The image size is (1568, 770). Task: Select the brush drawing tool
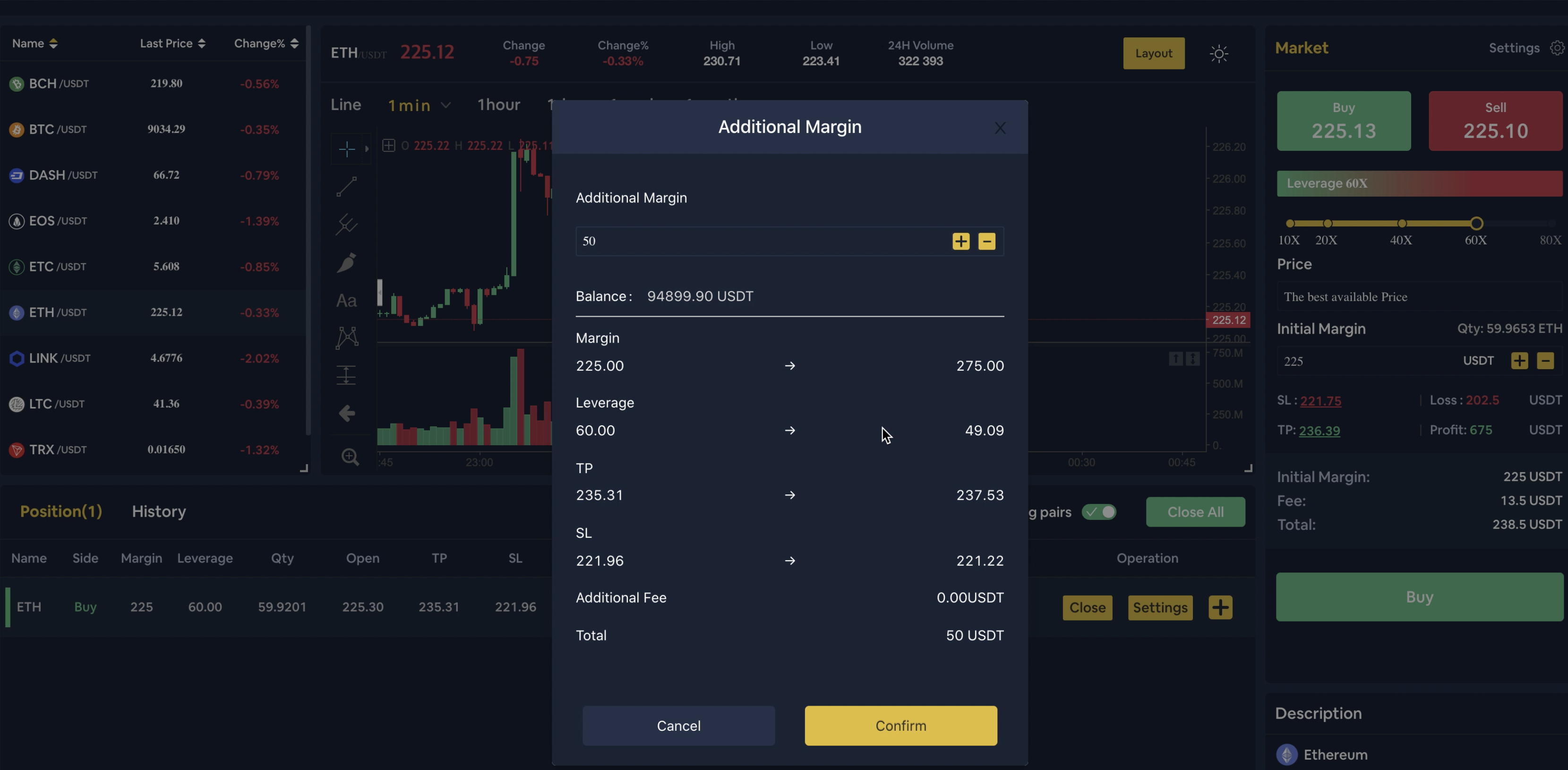click(347, 262)
